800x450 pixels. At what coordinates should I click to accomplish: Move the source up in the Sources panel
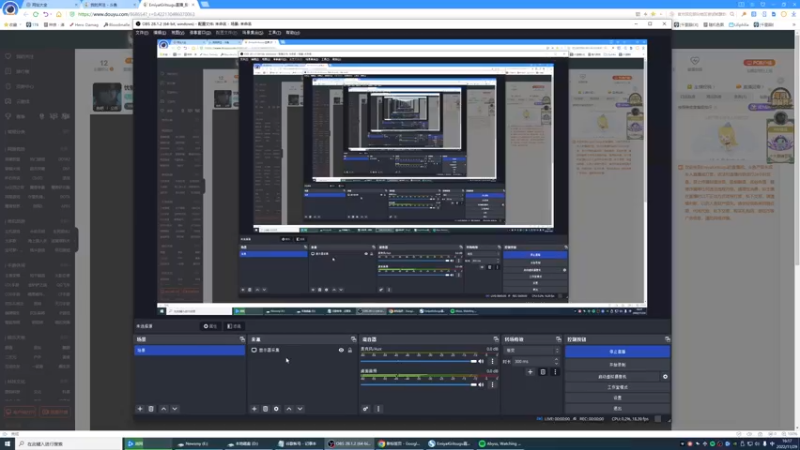[289, 409]
